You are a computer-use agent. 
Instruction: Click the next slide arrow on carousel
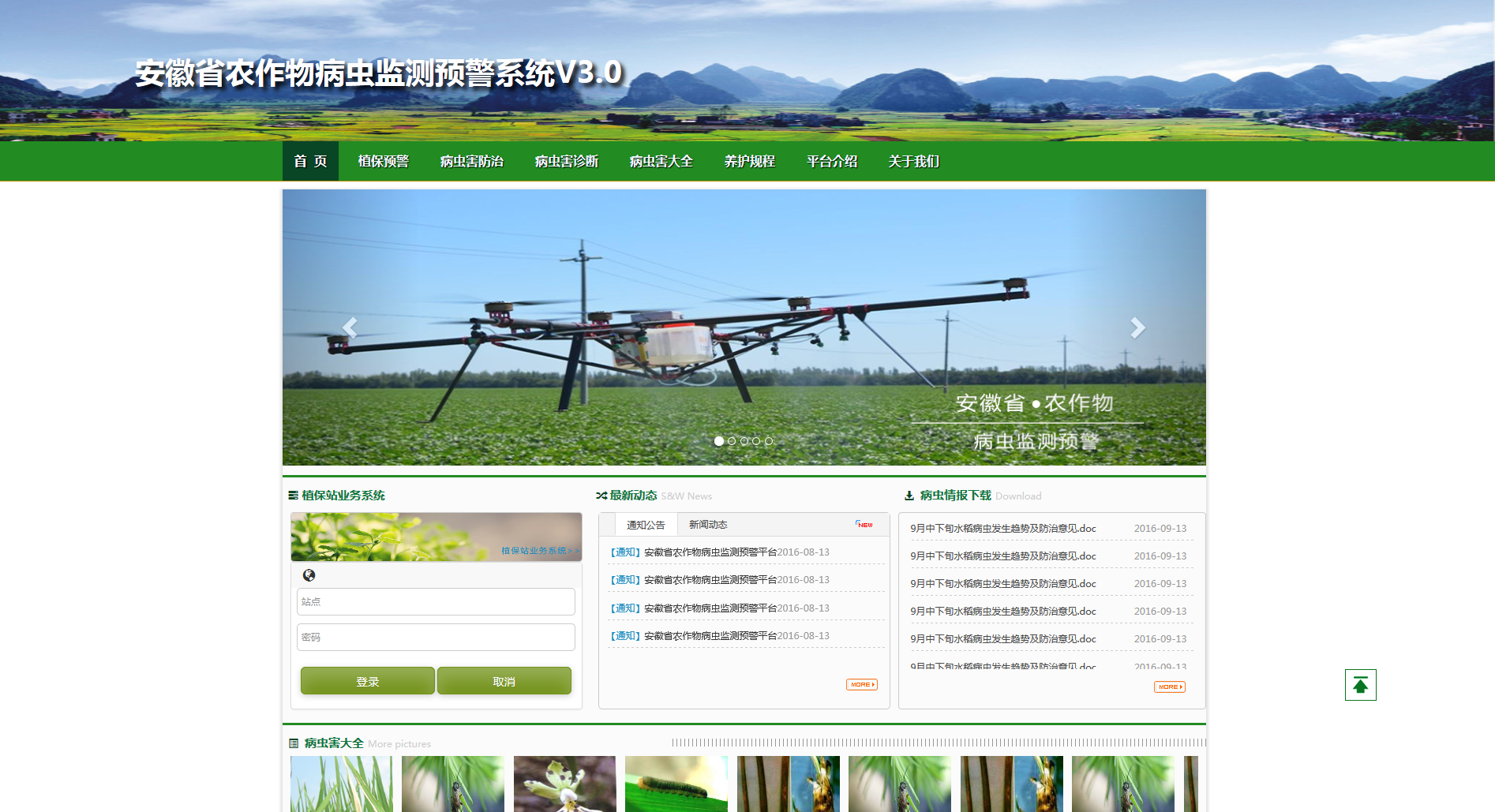coord(1137,327)
